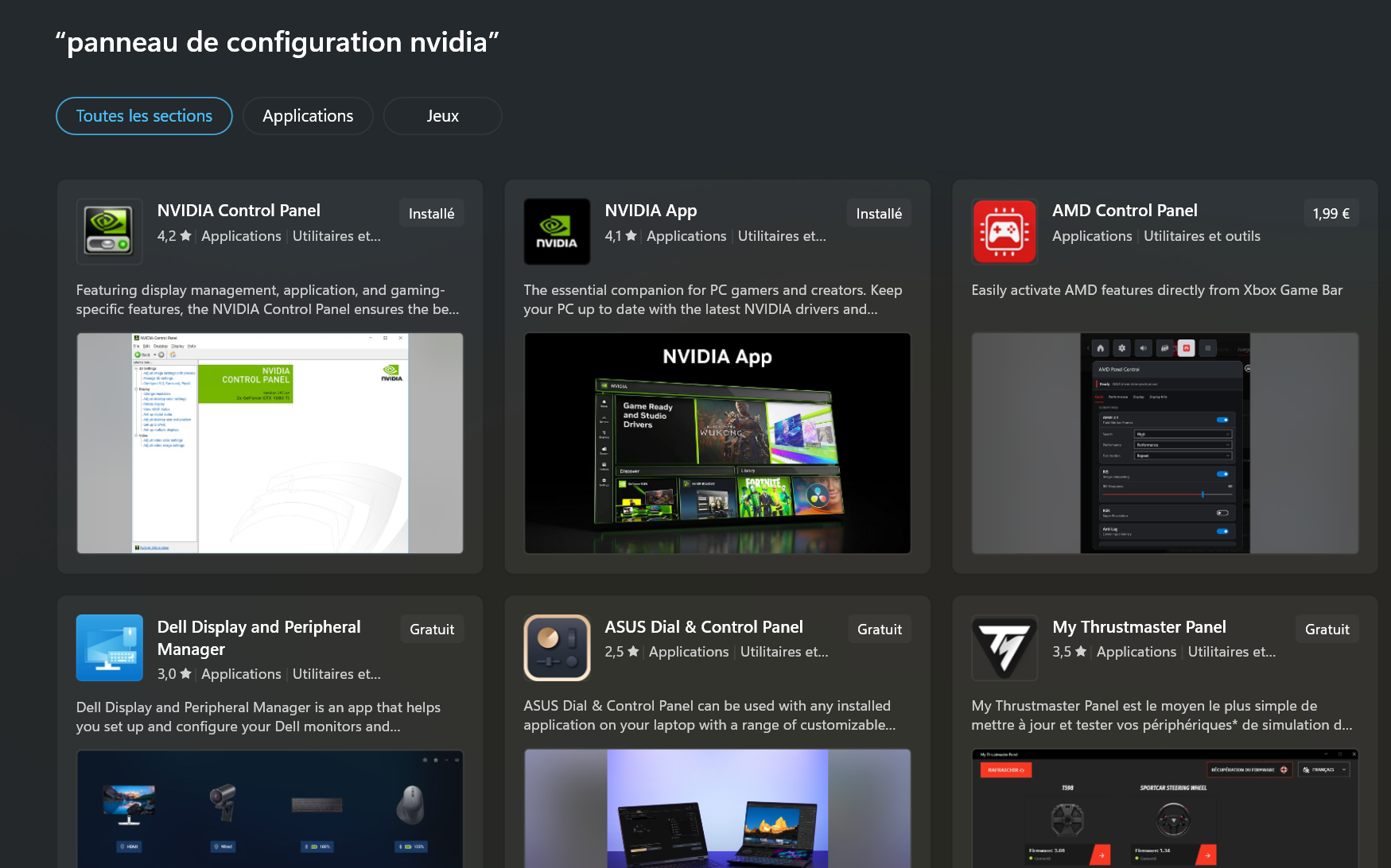
Task: Click the Dell Display Manager description text
Action: 258,717
